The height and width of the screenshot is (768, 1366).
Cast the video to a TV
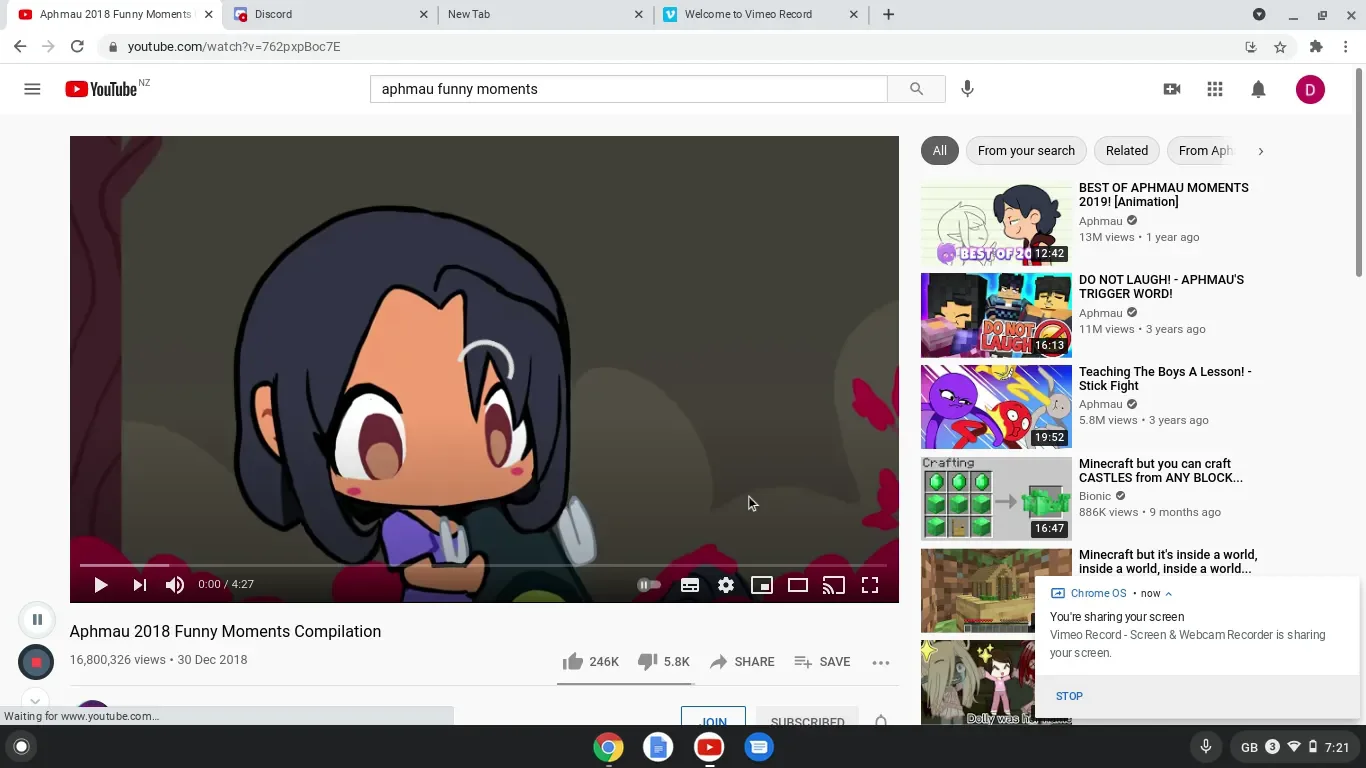(834, 585)
